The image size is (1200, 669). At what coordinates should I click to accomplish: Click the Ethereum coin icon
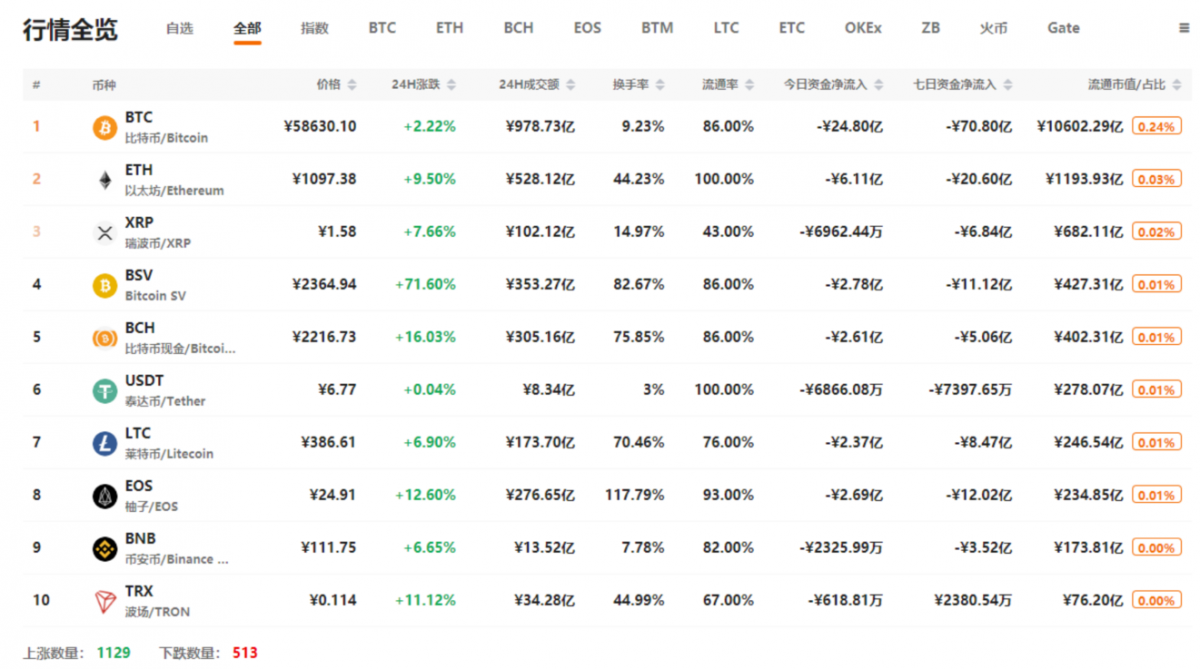(105, 180)
